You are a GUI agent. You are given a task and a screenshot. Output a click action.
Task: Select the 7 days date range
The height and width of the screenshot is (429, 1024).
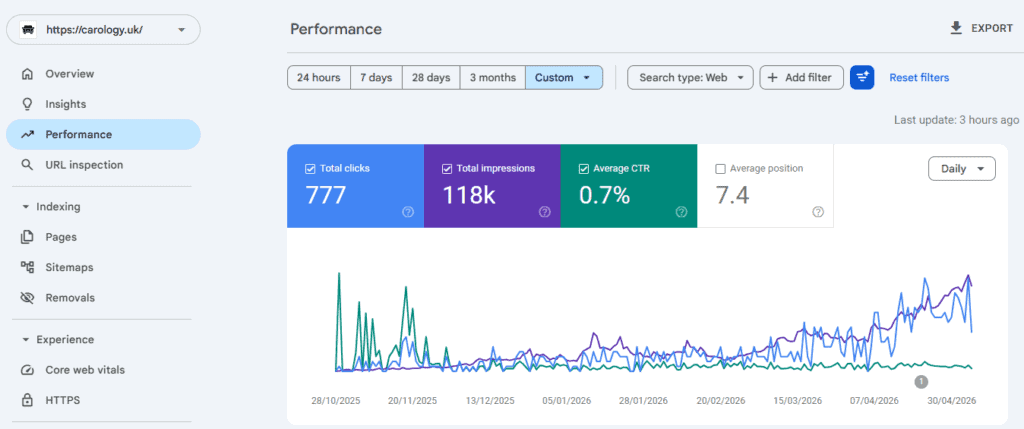(x=376, y=78)
